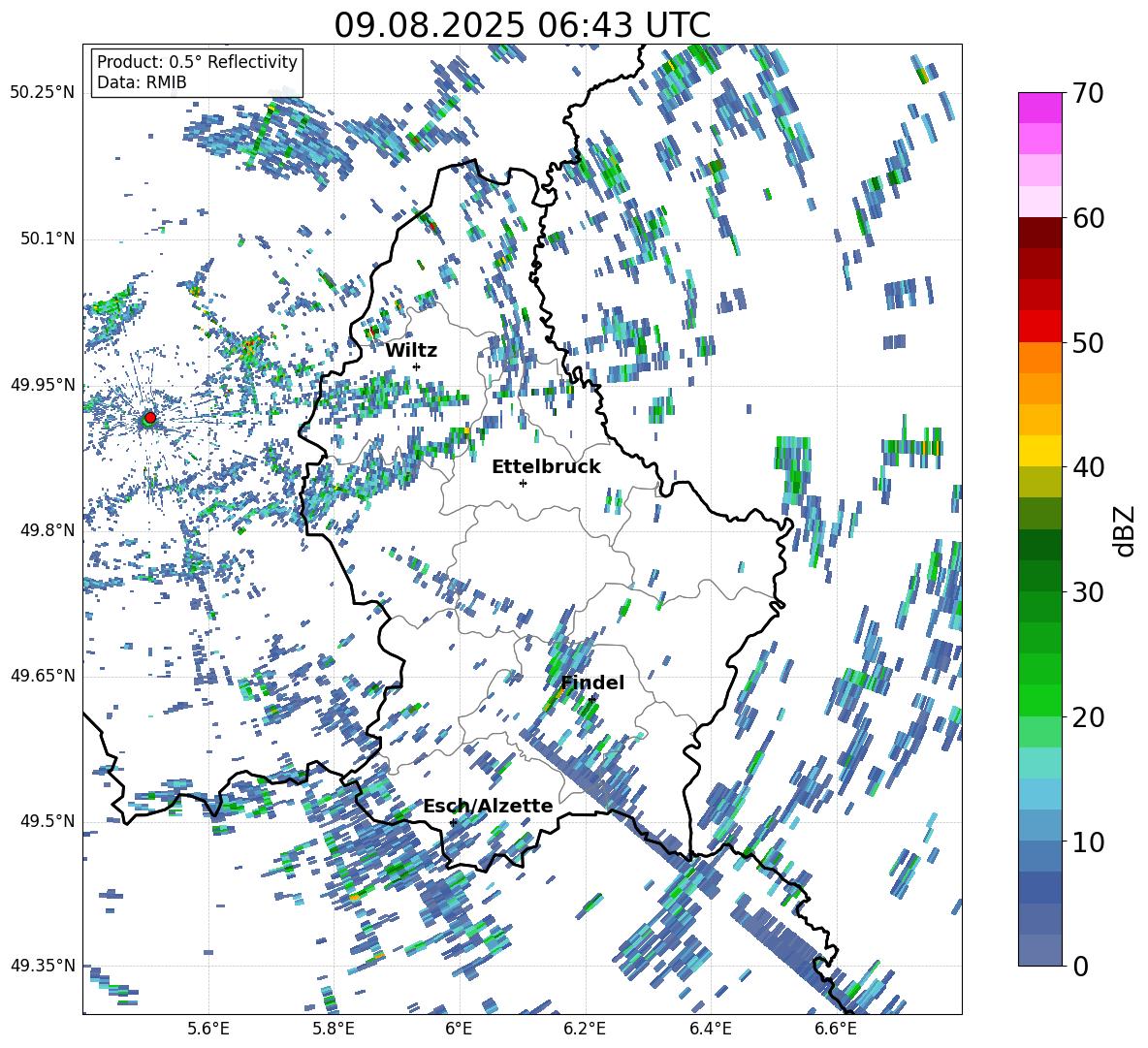Viewport: 1148px width, 1048px height.
Task: Click the 50.25°N latitude label
Action: tap(43, 93)
